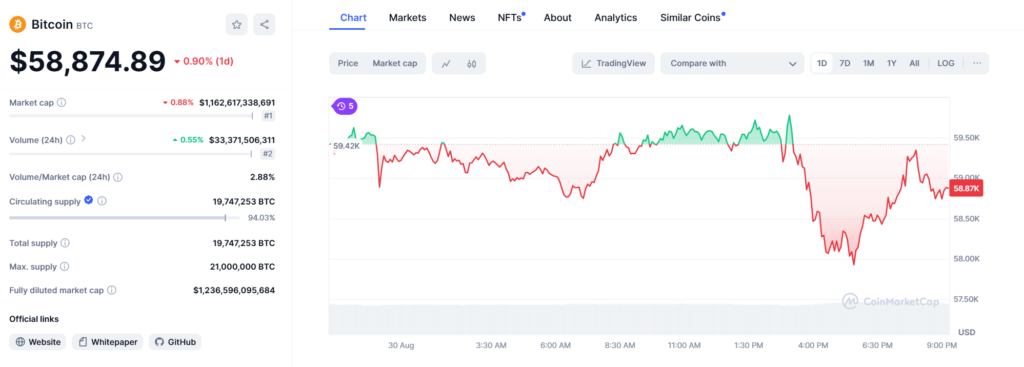Click the #1 market cap rank badge

(x=268, y=116)
